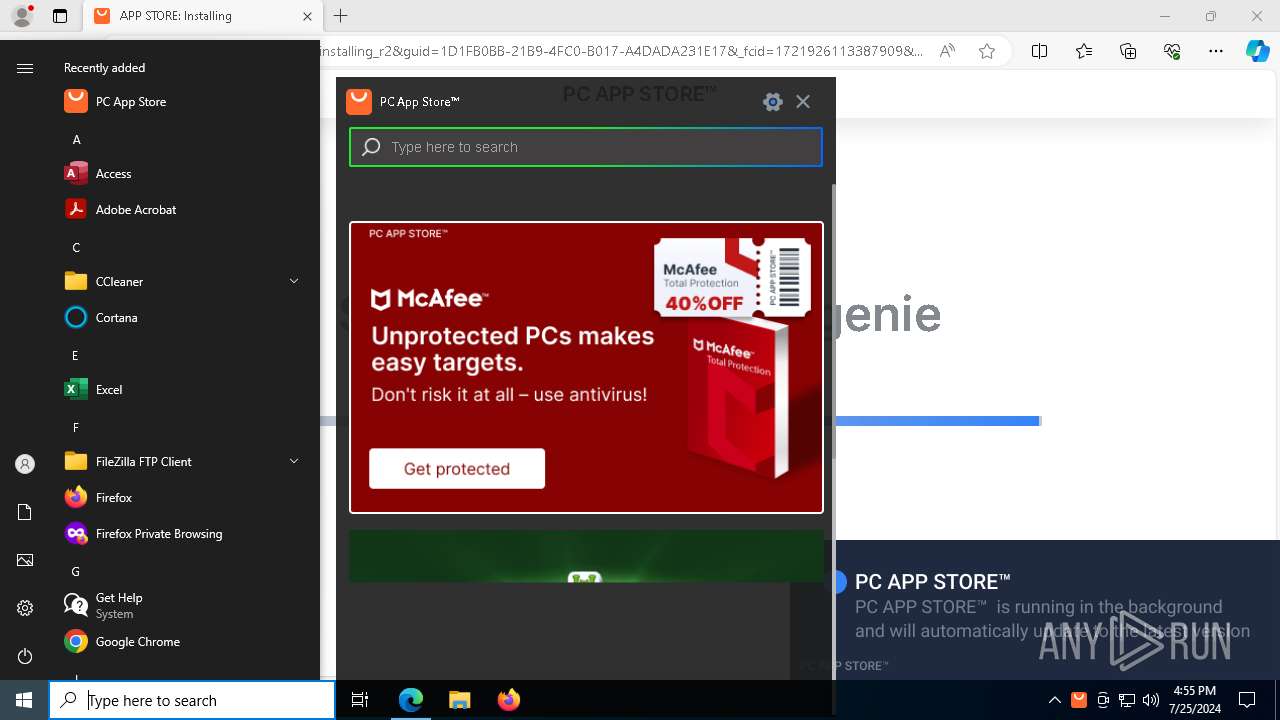Open user account icon in Start sidebar

(x=25, y=464)
